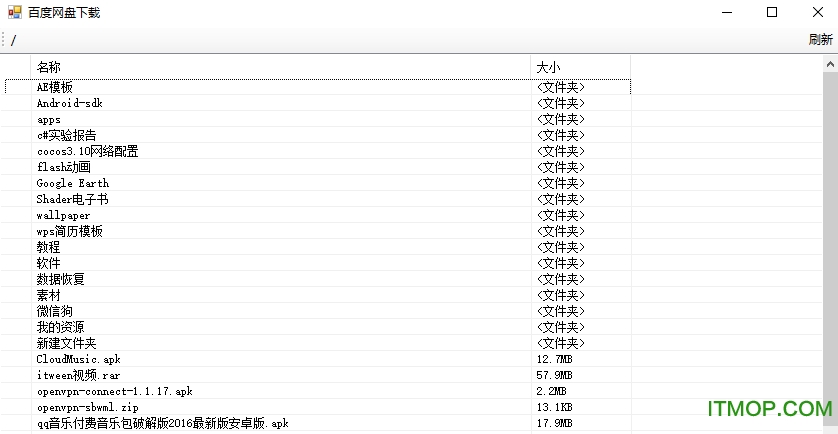Select the Android-sdk folder
The height and width of the screenshot is (434, 838).
click(x=69, y=103)
